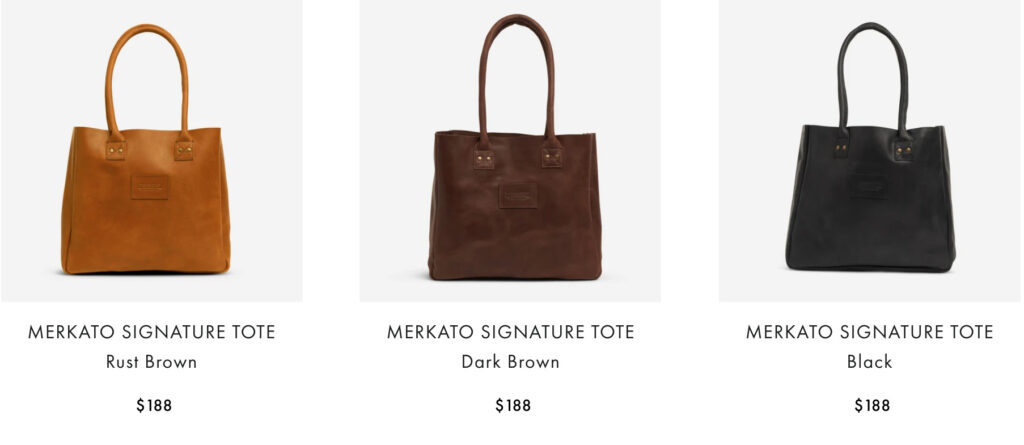Open the Black tote product image
Image resolution: width=1024 pixels, height=445 pixels.
(871, 150)
